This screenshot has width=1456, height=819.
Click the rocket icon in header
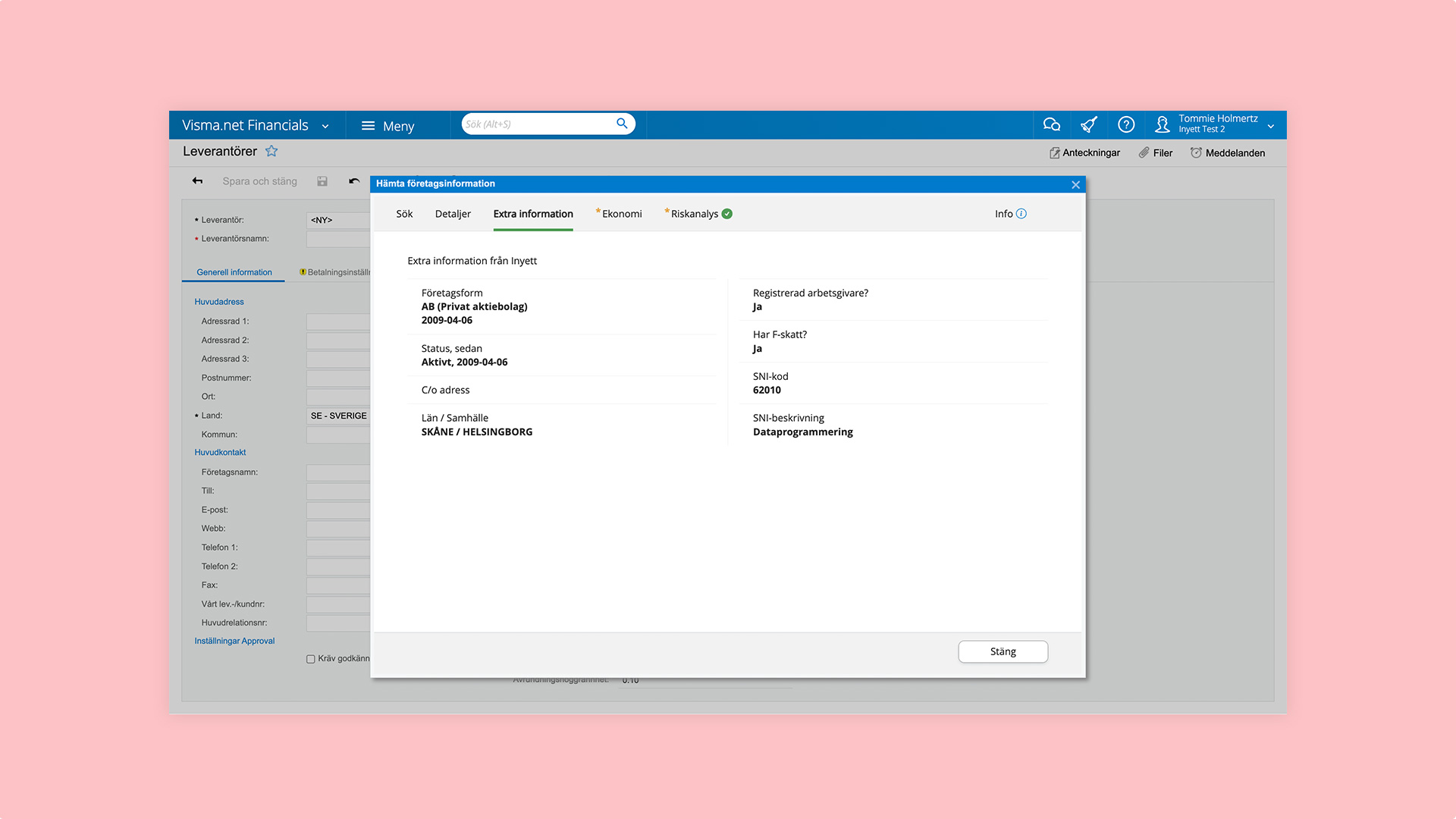1089,124
